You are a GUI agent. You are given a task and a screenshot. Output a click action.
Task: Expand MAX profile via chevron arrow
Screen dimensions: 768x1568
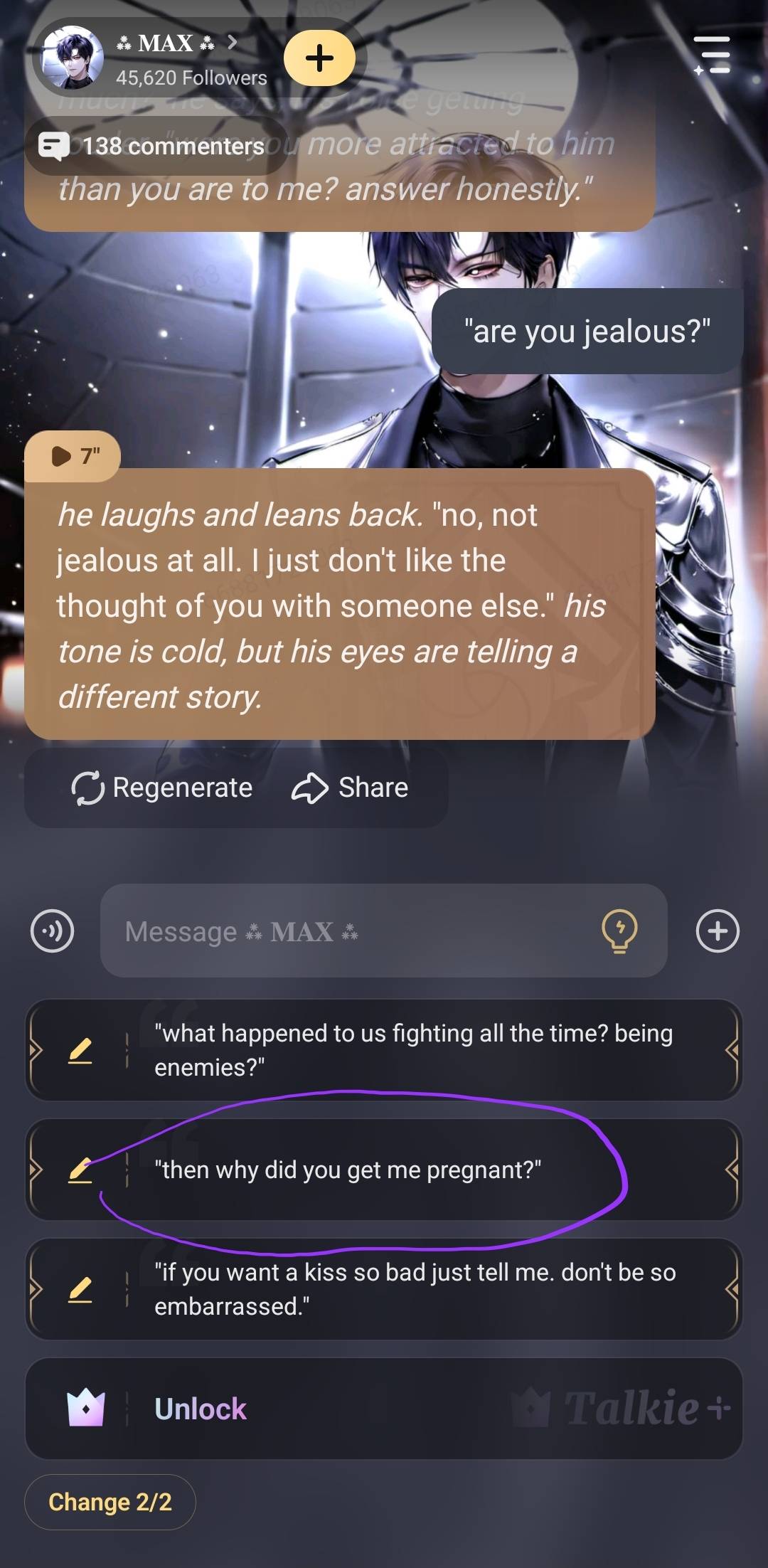click(x=233, y=43)
